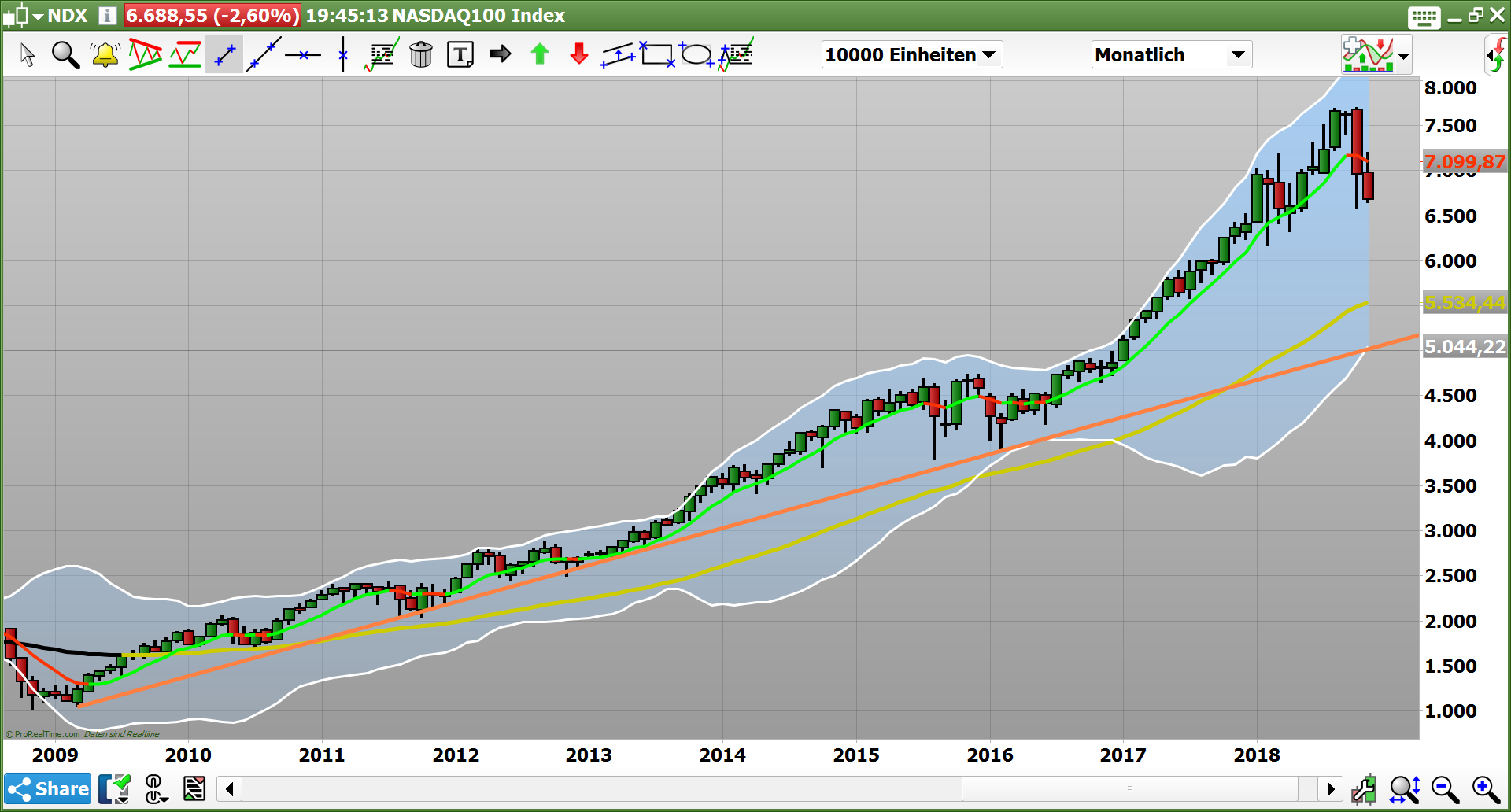1511x812 pixels.
Task: Choose the text annotation tool
Action: pyautogui.click(x=460, y=55)
